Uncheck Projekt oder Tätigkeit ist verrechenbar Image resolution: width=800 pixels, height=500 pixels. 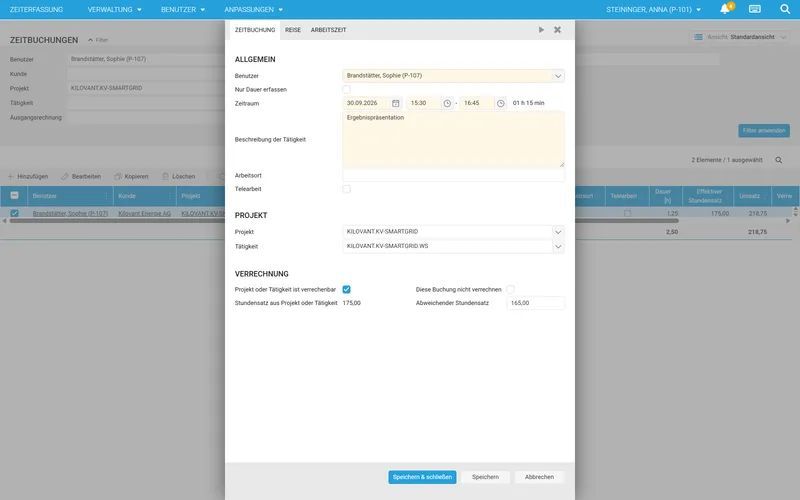346,289
